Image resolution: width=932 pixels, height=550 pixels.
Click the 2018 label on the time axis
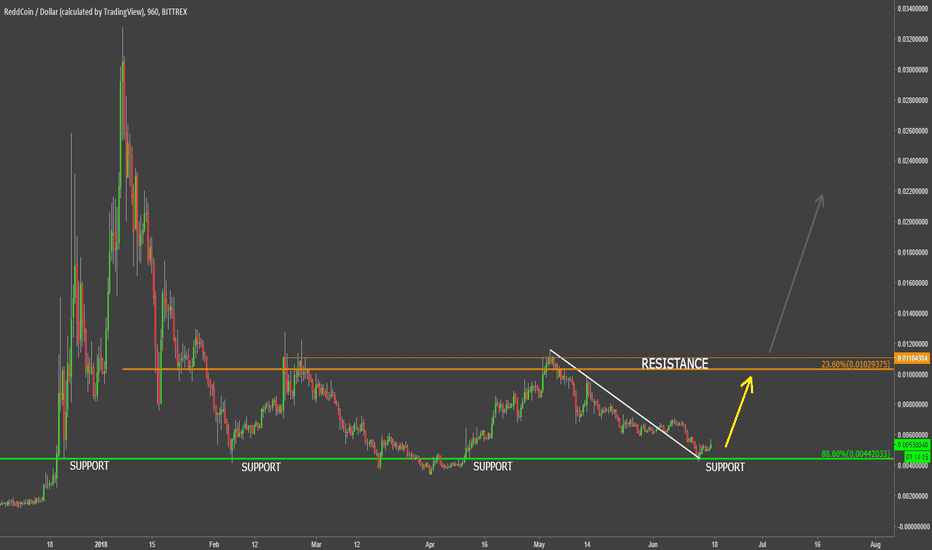coord(101,544)
